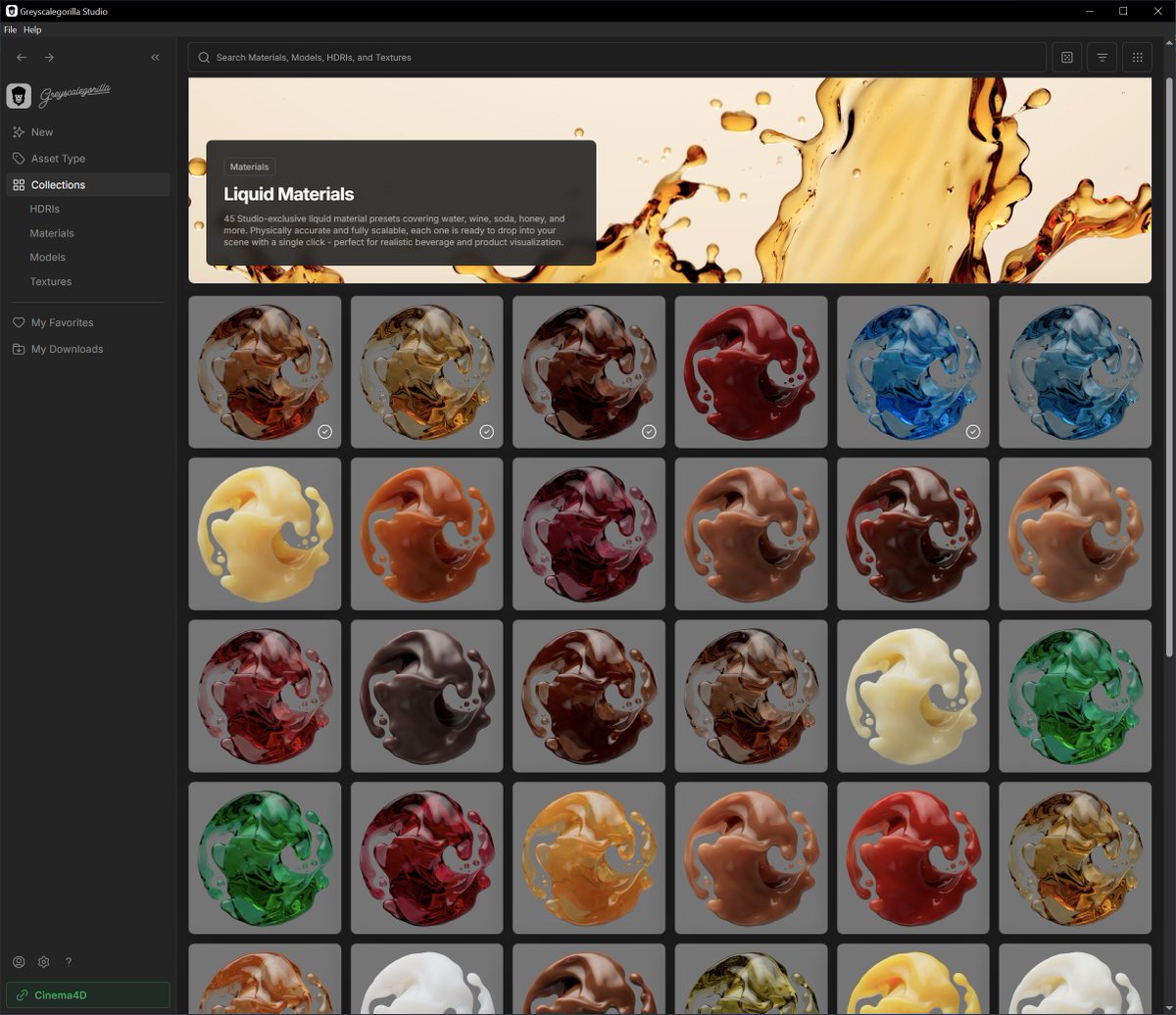
Task: Click the scrollbar up arrow
Action: click(x=1168, y=45)
